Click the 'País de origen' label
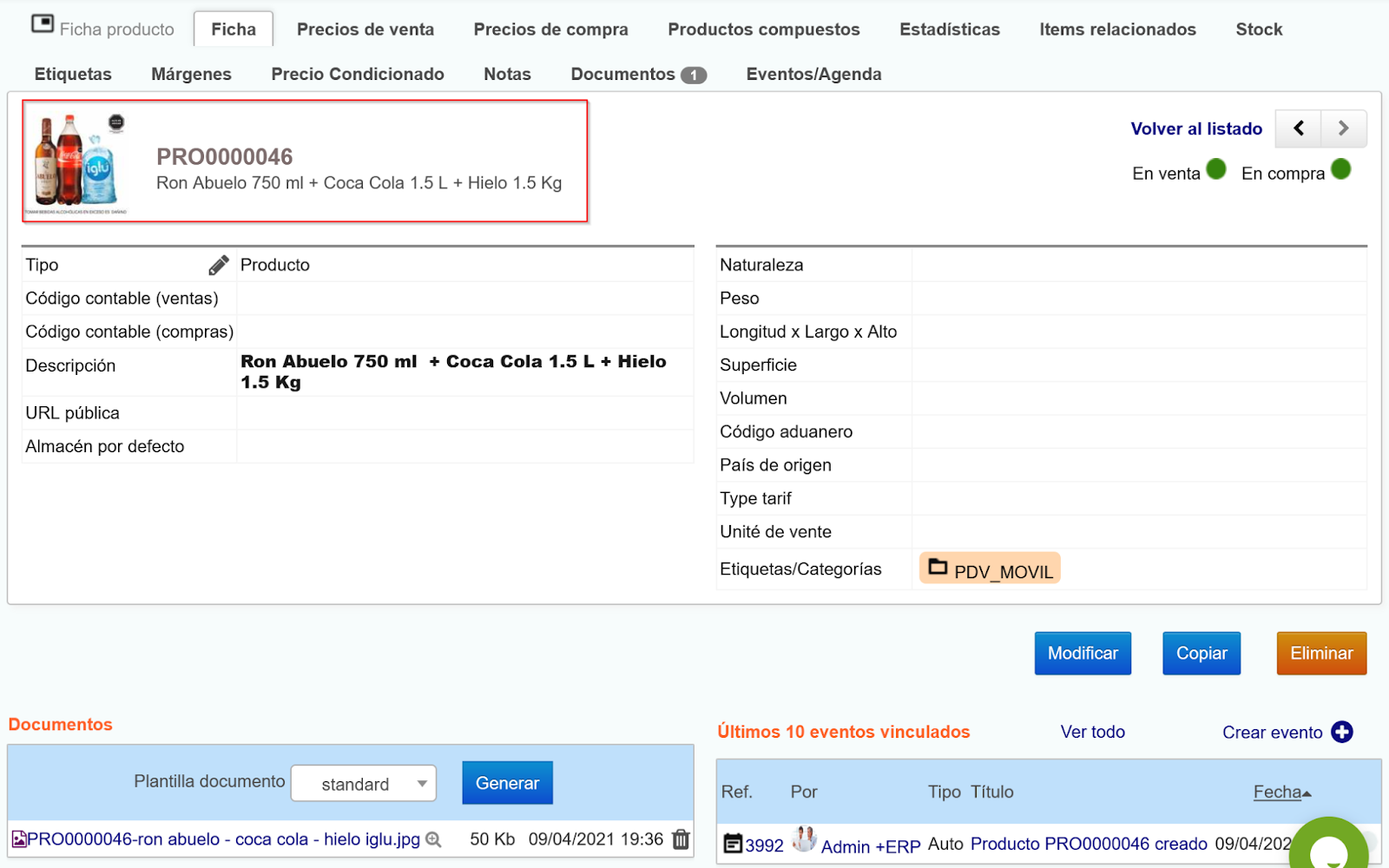The width and height of the screenshot is (1389, 868). 775,465
